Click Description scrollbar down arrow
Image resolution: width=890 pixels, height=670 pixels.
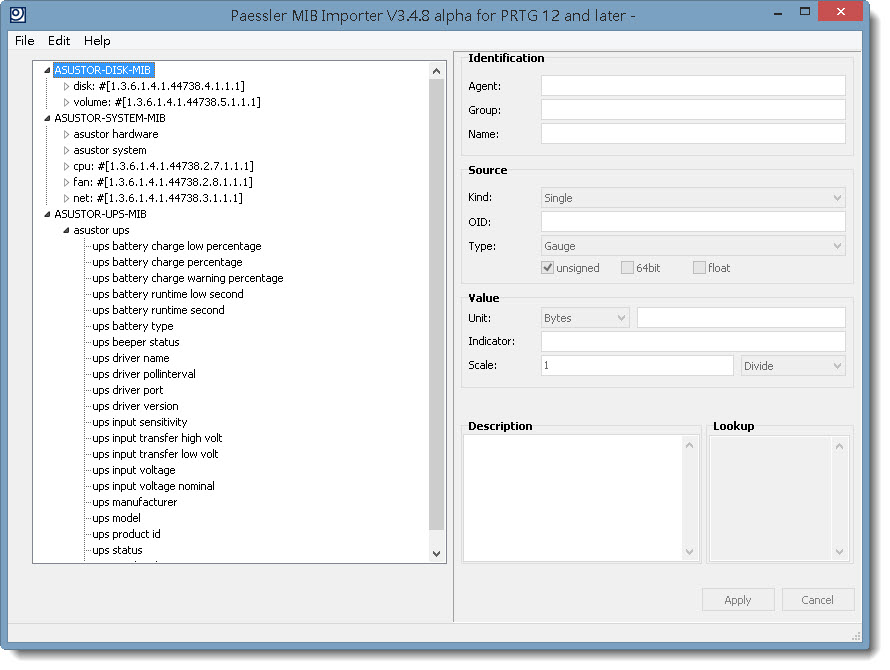coord(690,551)
